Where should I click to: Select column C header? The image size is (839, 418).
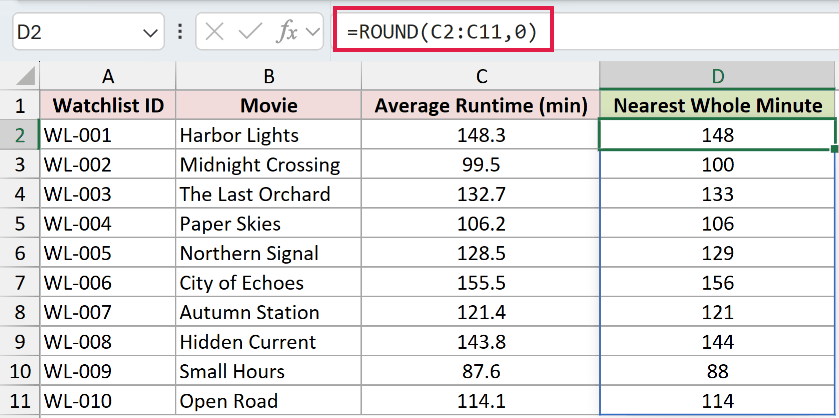(x=481, y=77)
